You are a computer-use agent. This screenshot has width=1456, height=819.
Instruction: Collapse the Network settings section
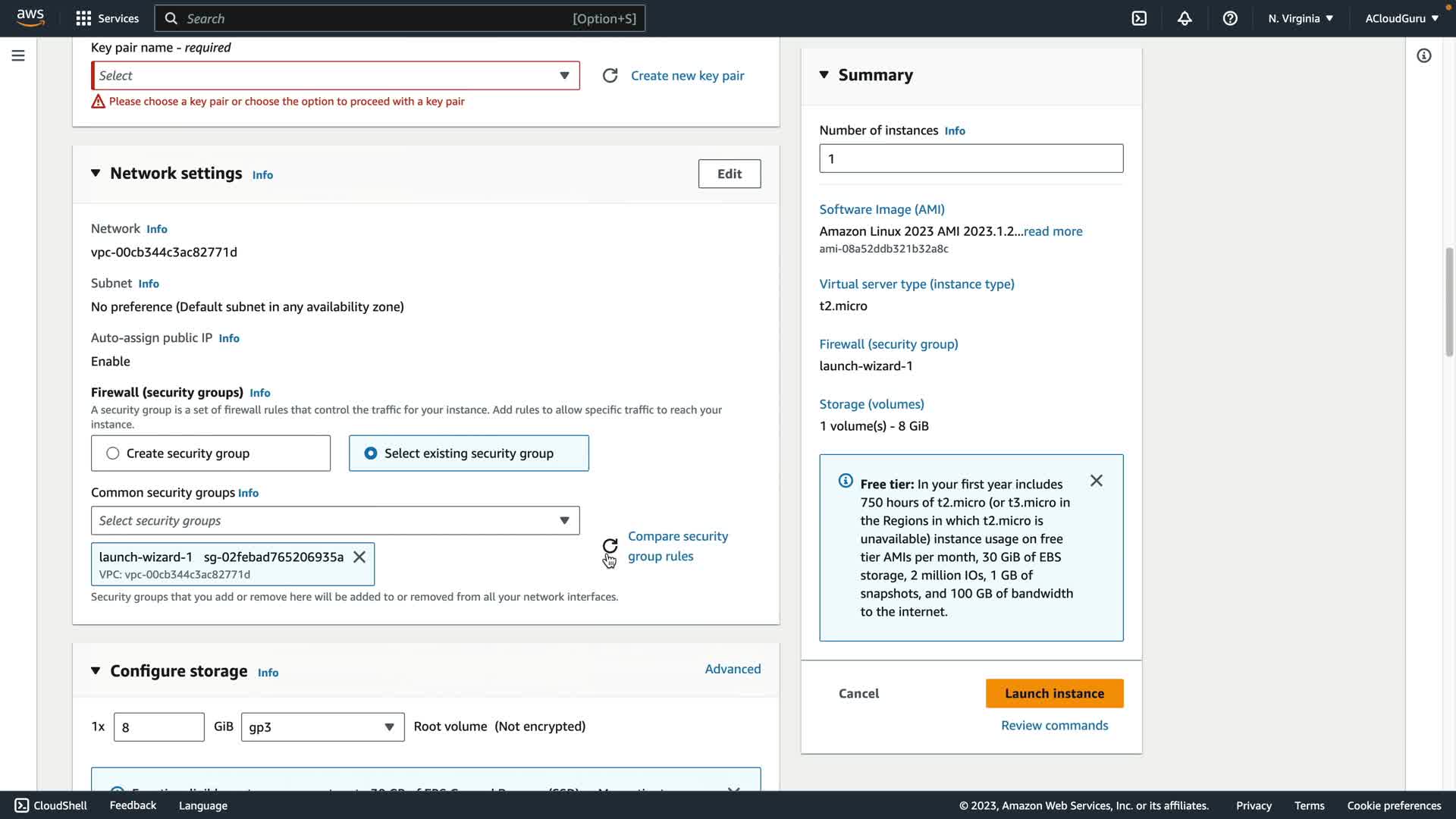tap(96, 173)
